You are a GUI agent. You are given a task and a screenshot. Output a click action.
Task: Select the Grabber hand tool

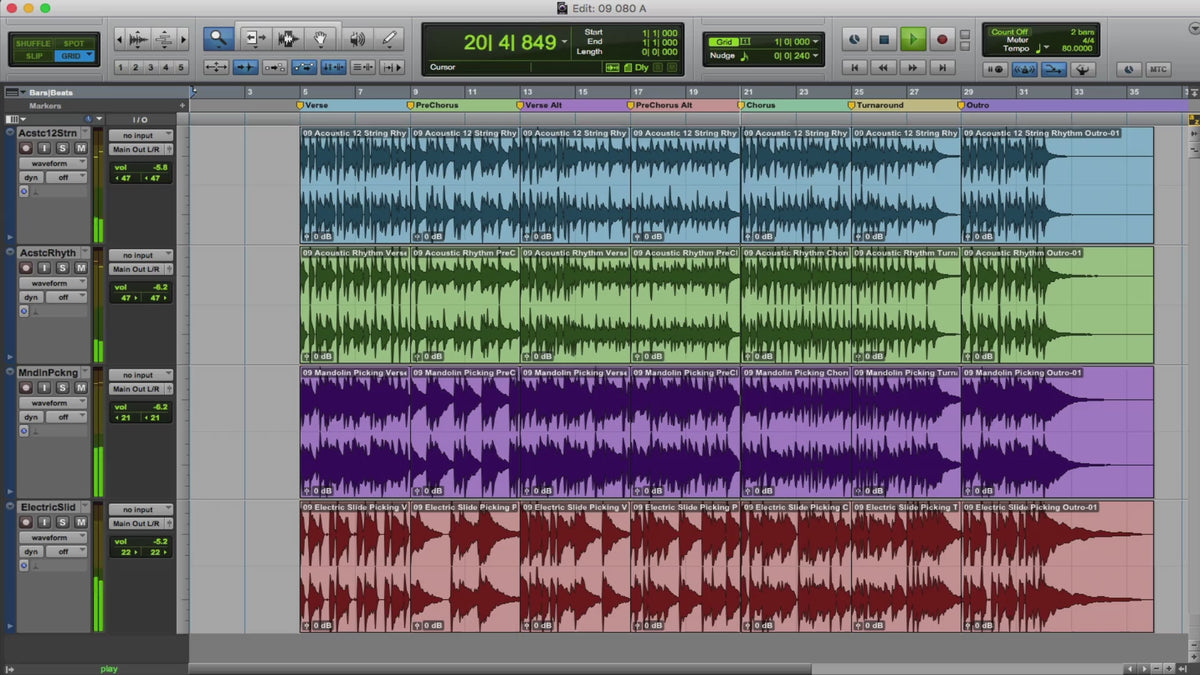[x=321, y=39]
